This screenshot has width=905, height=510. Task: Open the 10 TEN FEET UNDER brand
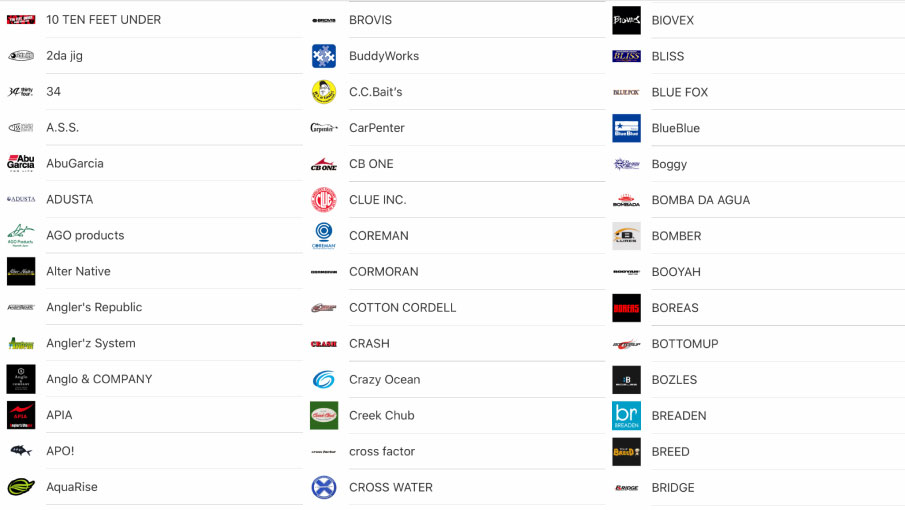(x=104, y=20)
